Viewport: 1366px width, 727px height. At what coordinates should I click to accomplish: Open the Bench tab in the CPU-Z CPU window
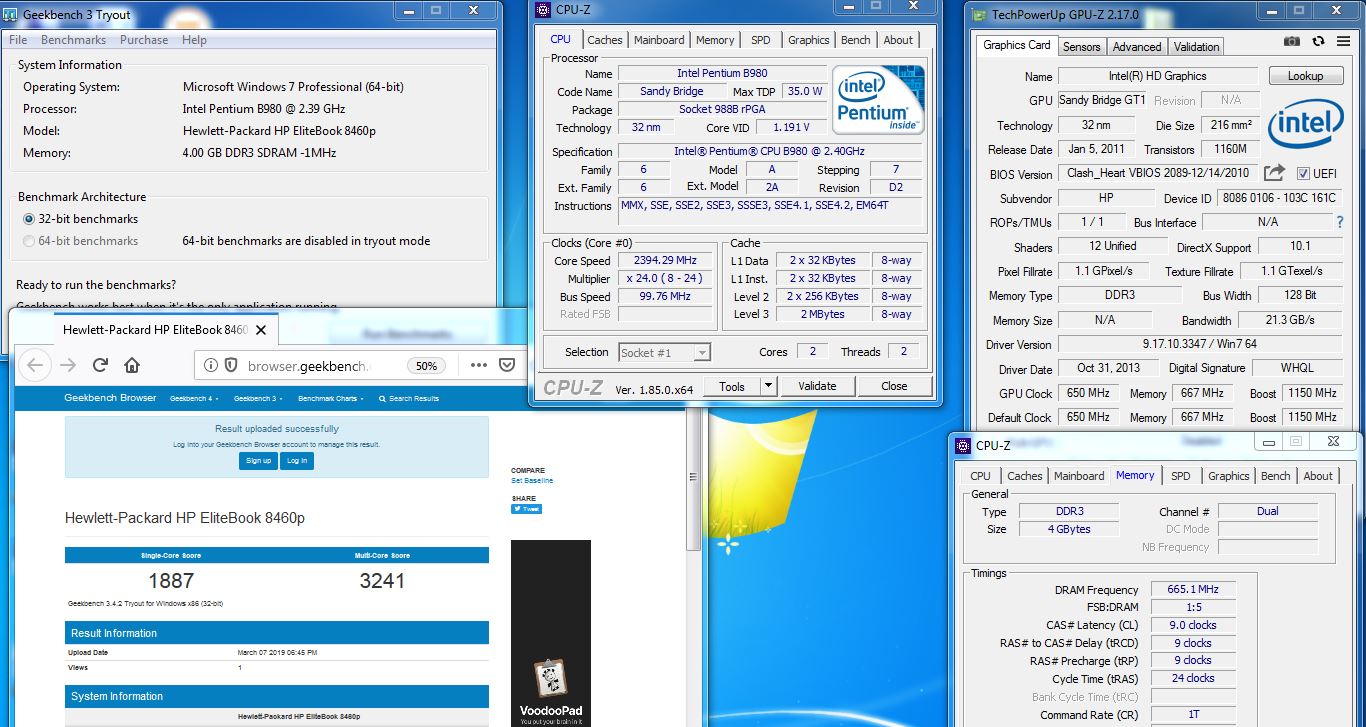[855, 40]
